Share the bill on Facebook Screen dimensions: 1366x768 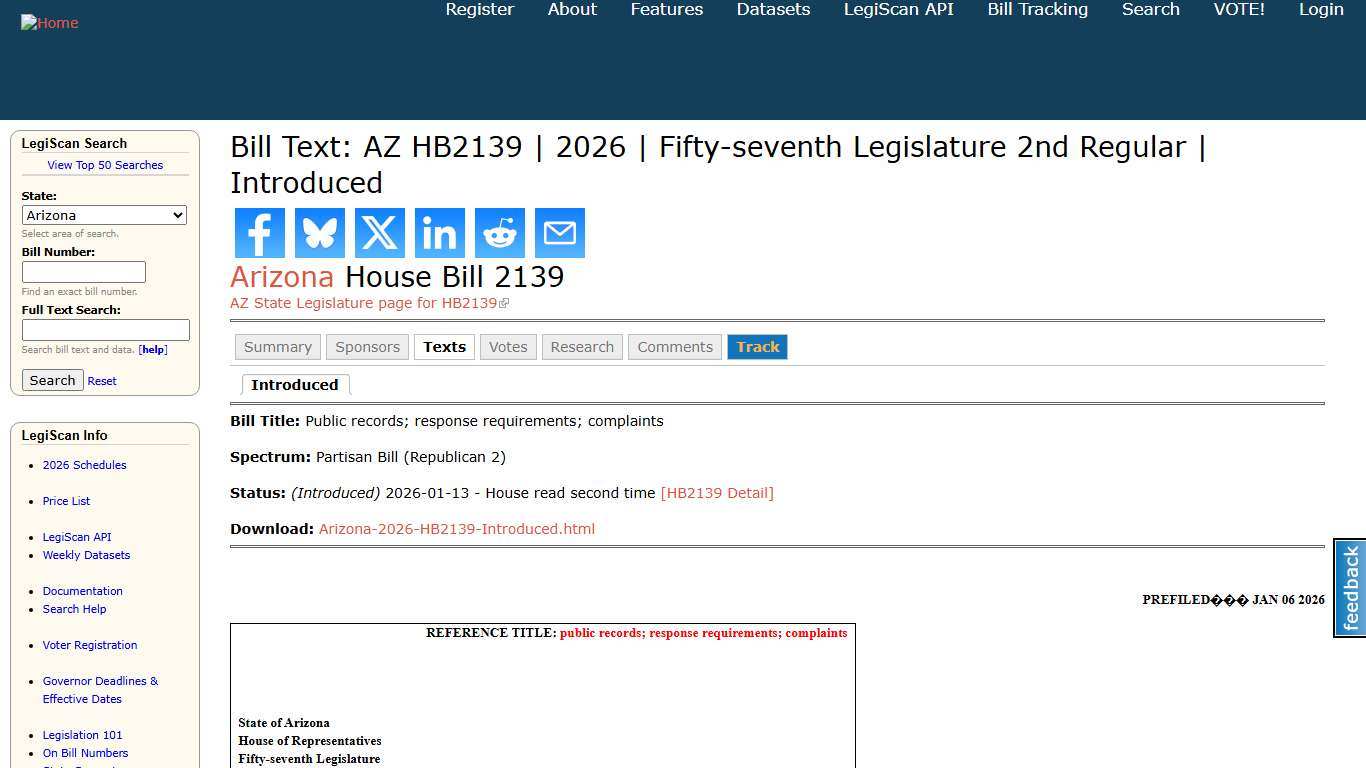(x=259, y=232)
